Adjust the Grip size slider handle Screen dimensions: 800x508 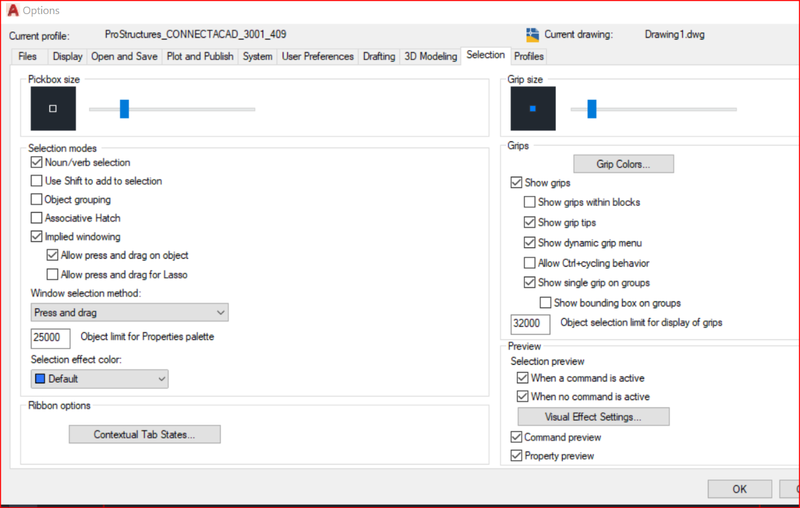(592, 109)
